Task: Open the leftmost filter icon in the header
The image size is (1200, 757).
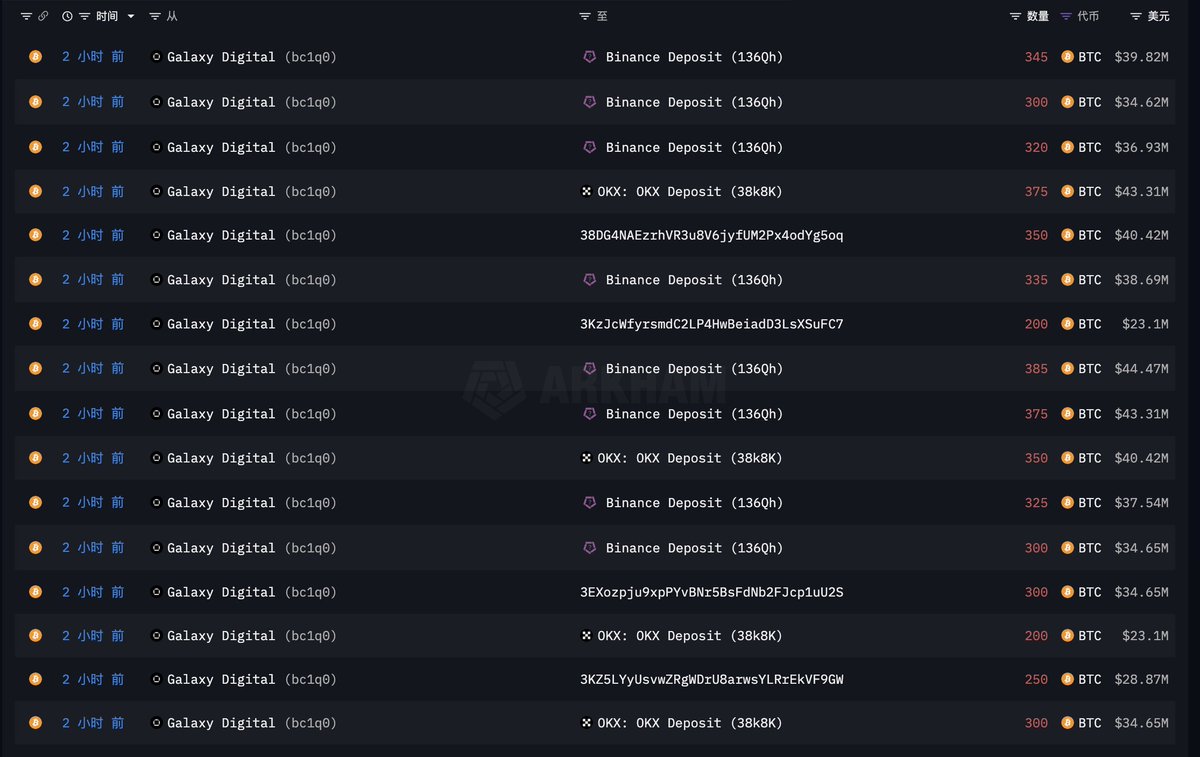Action: point(26,16)
